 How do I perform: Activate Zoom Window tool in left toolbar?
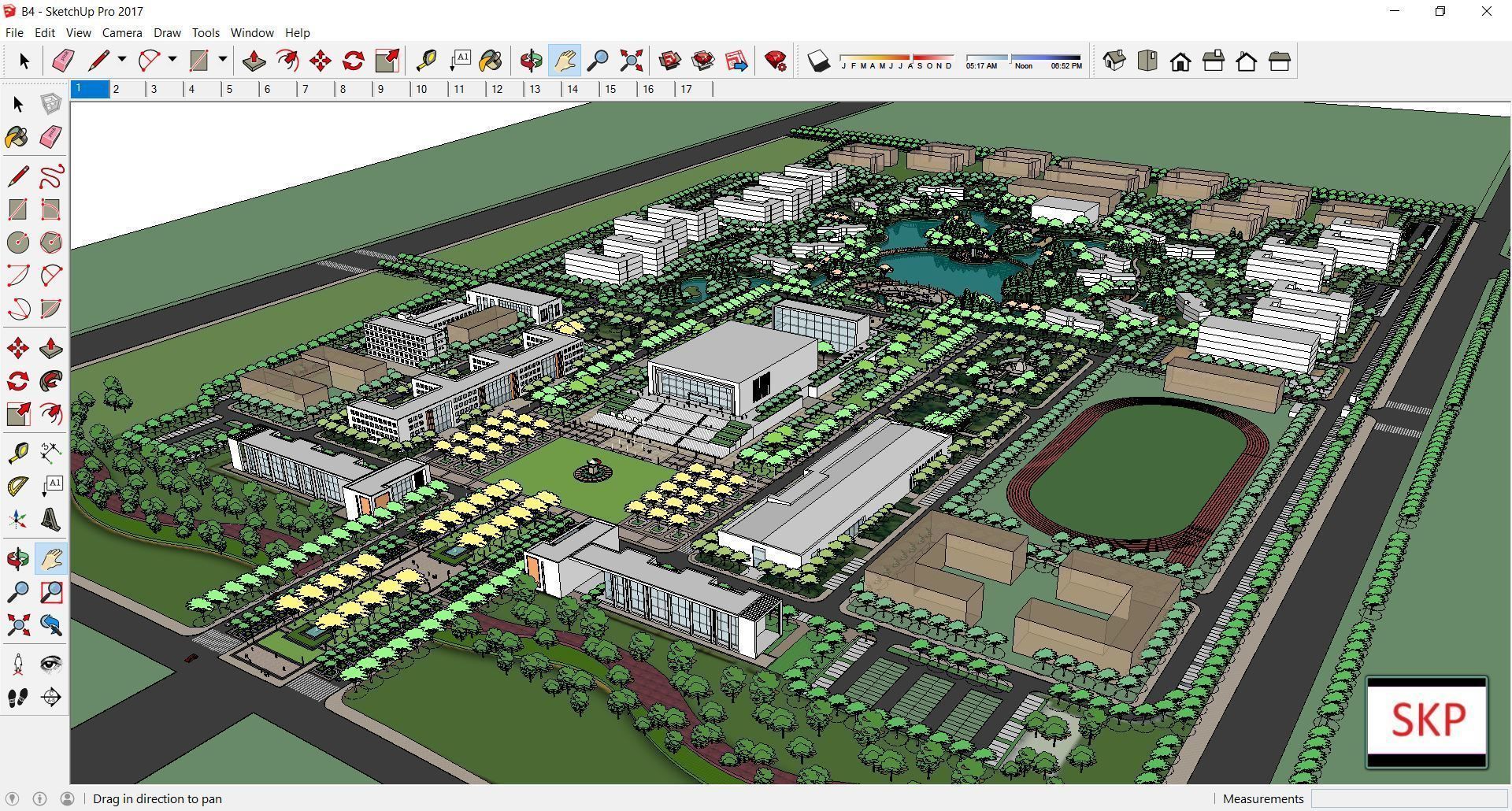tap(51, 592)
